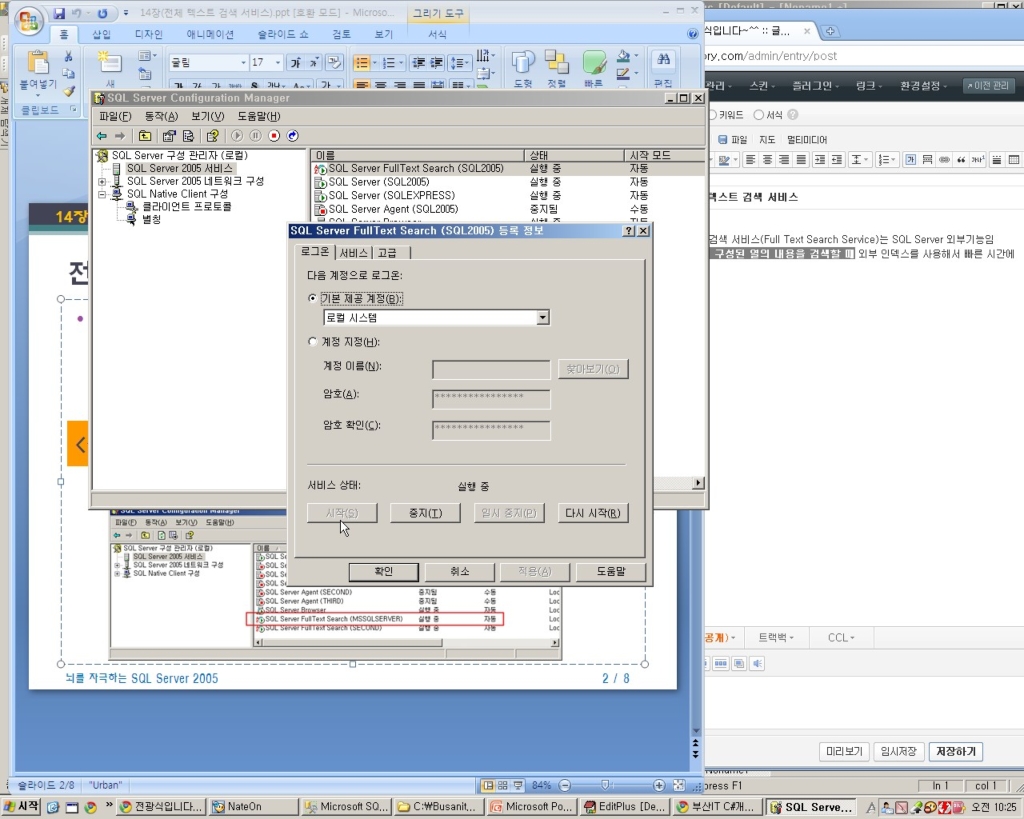1024x819 pixels.
Task: Select 클라이언트 프로토콜 tree item
Action: tap(186, 206)
